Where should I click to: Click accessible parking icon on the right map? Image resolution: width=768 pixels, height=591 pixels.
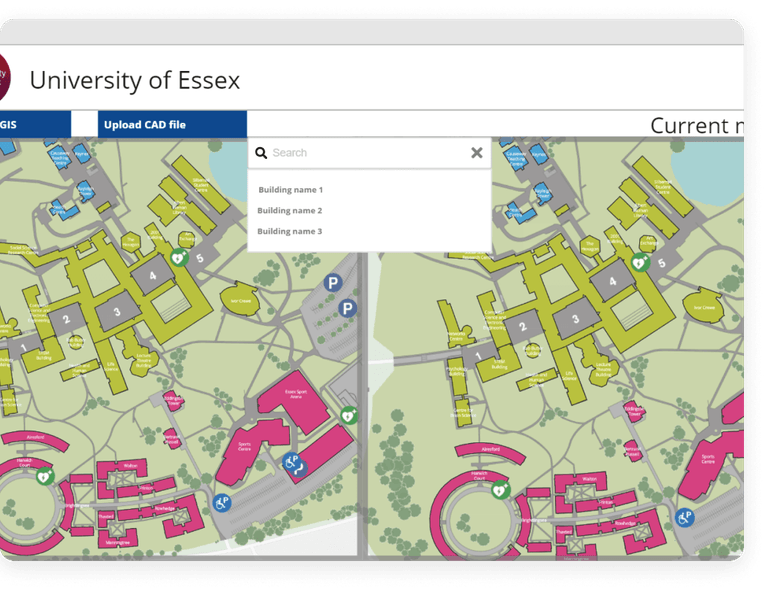(x=684, y=518)
